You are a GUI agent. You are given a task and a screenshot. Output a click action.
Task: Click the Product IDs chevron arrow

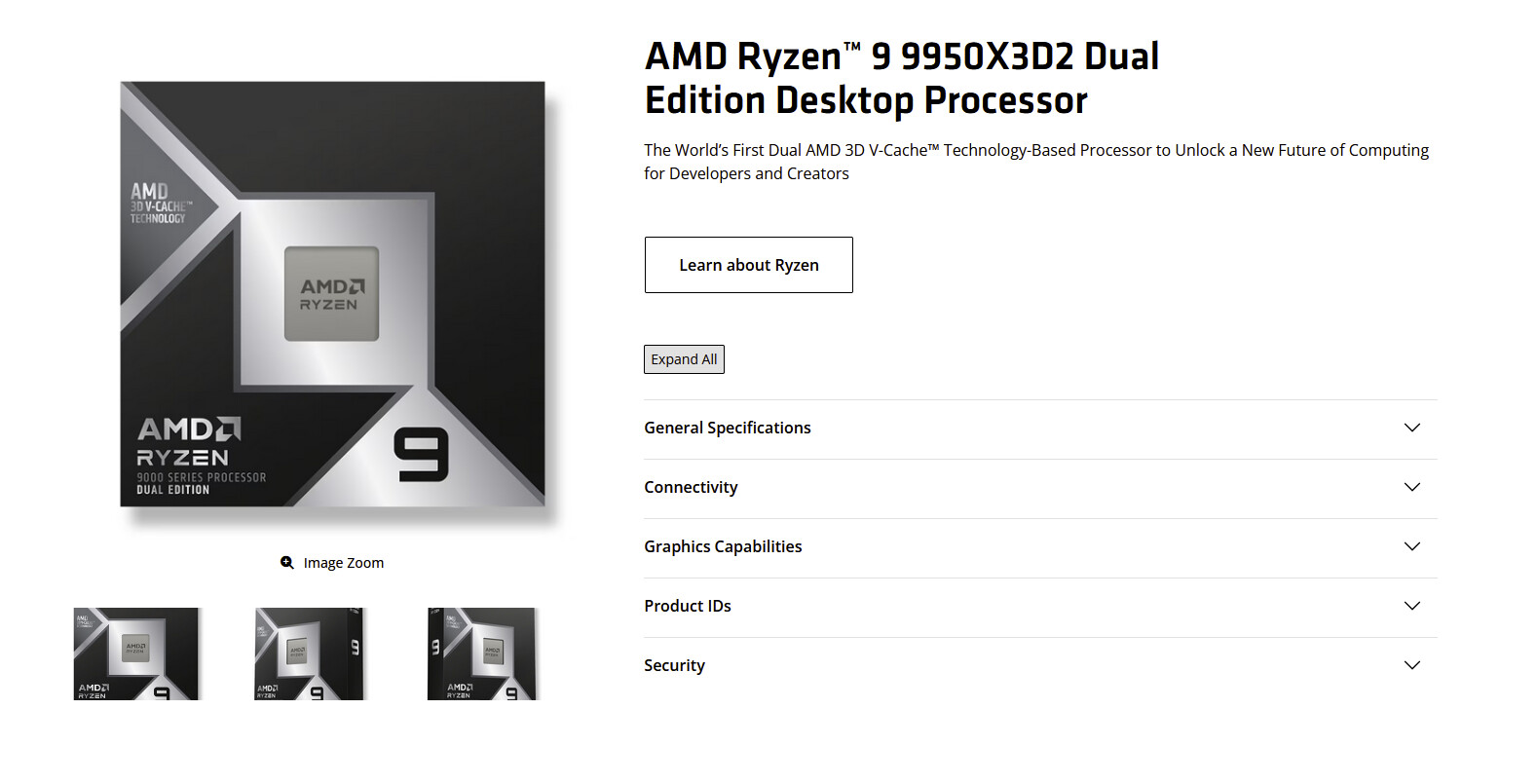tap(1411, 606)
